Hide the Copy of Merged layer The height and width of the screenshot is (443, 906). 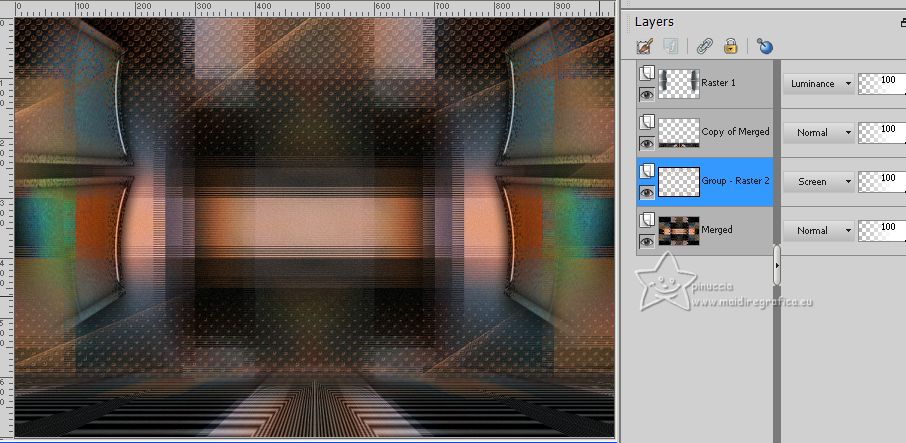point(647,143)
